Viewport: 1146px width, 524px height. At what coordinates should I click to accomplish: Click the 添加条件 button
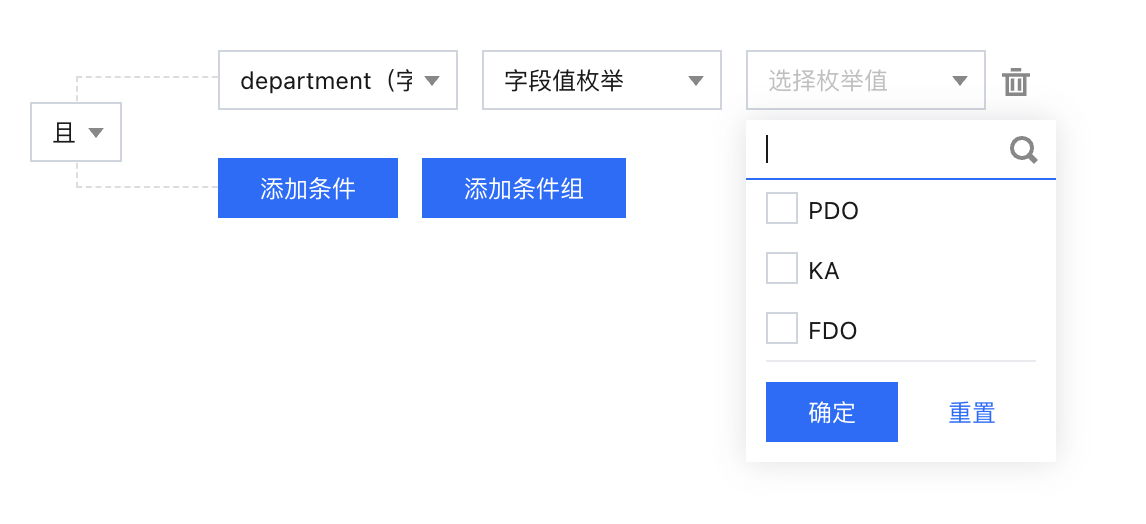[308, 188]
